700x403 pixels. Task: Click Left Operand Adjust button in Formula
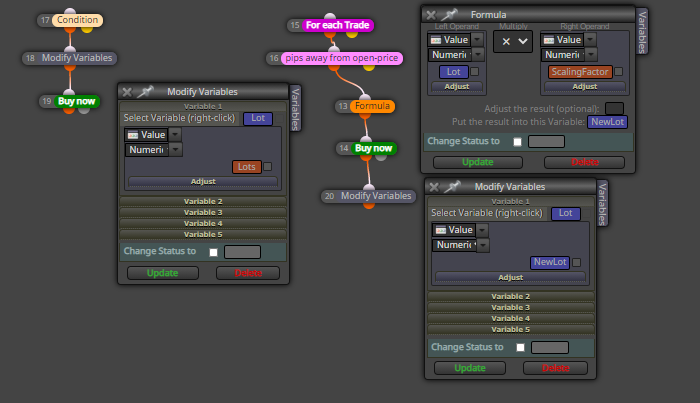click(x=457, y=87)
